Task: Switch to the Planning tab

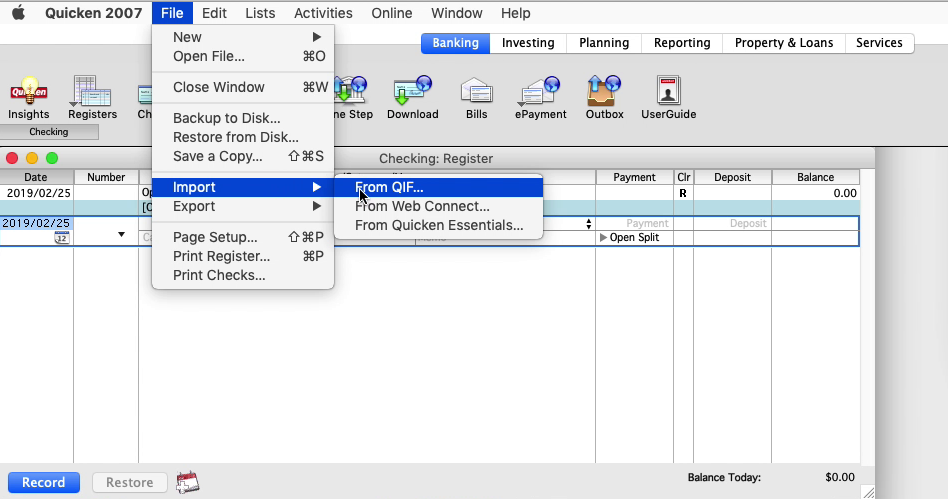Action: (x=604, y=43)
